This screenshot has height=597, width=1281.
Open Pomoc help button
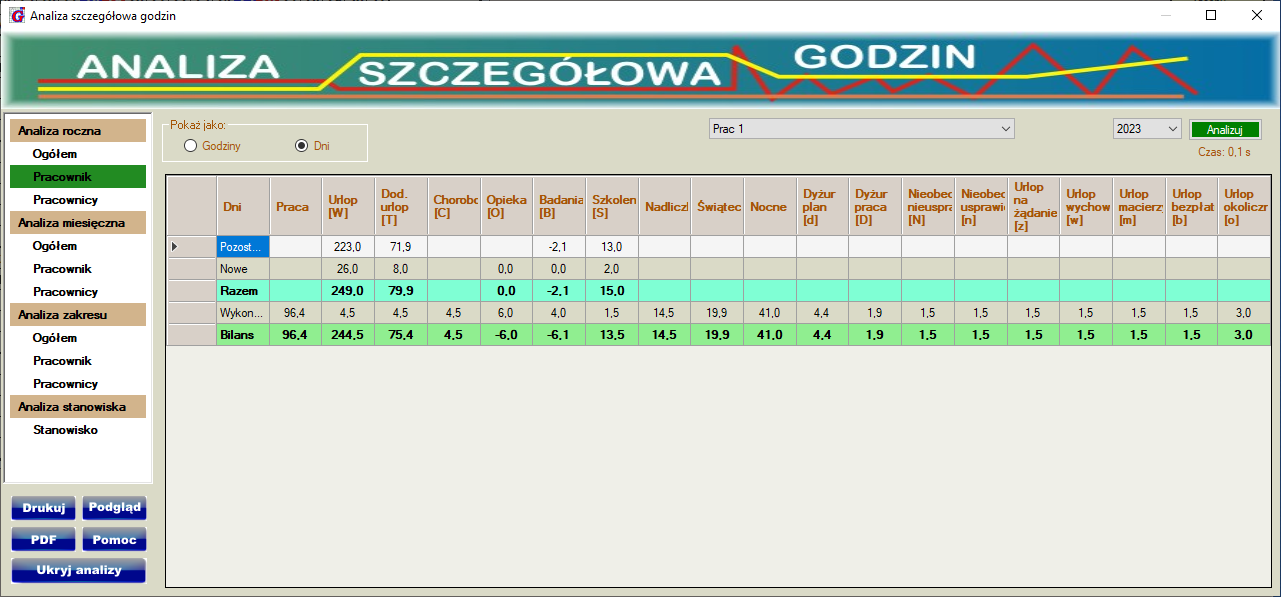tap(114, 540)
